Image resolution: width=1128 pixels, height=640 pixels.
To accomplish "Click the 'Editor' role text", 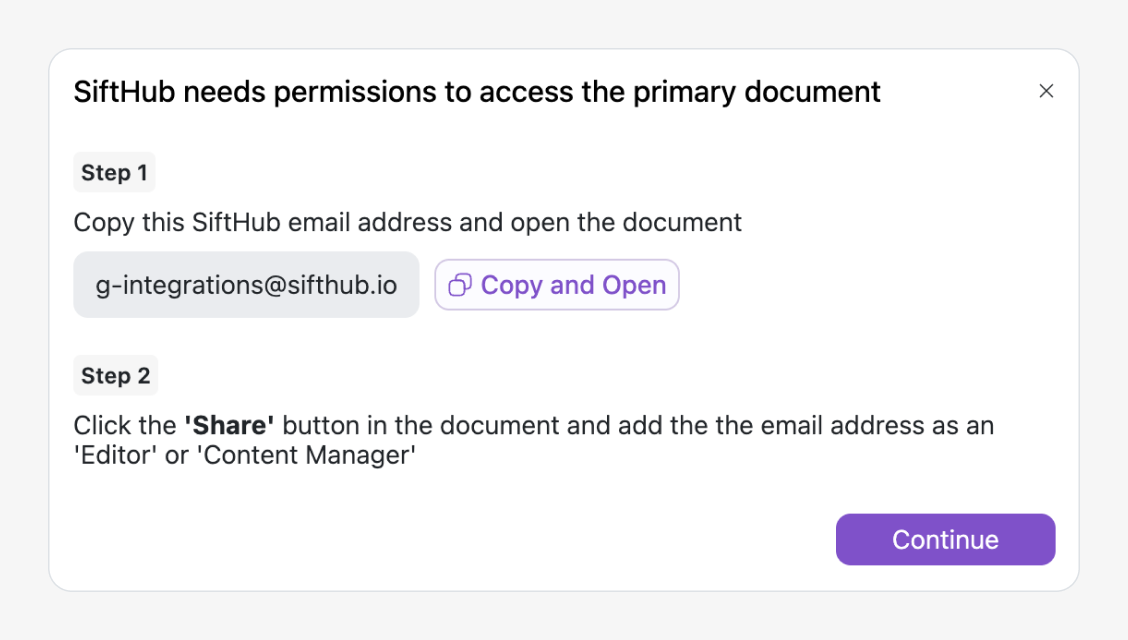I will (x=112, y=457).
